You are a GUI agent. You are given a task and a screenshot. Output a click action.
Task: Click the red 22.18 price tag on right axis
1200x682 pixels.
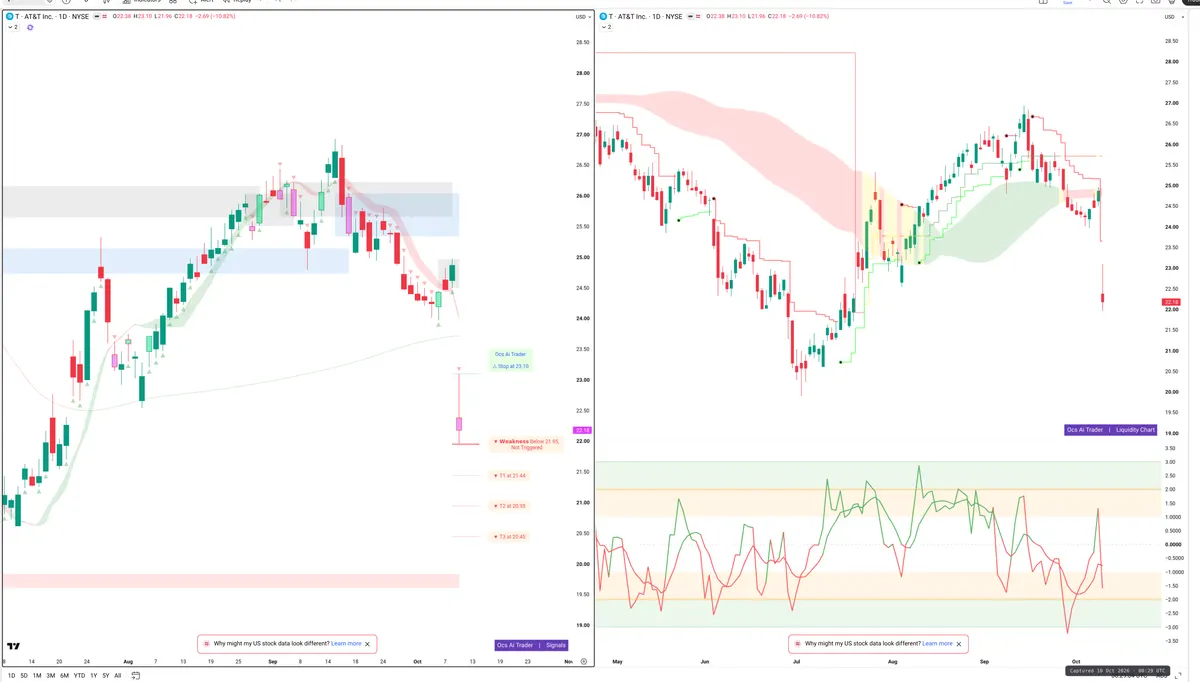(1171, 302)
